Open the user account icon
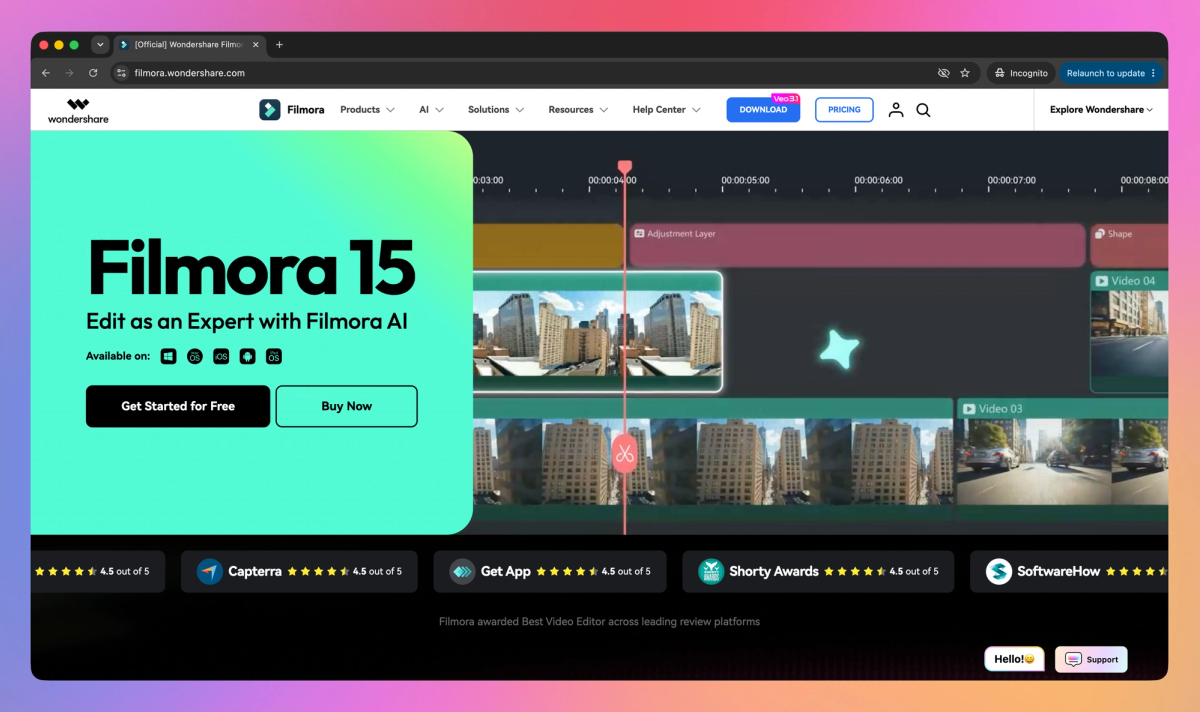Viewport: 1200px width, 712px height. [x=896, y=110]
